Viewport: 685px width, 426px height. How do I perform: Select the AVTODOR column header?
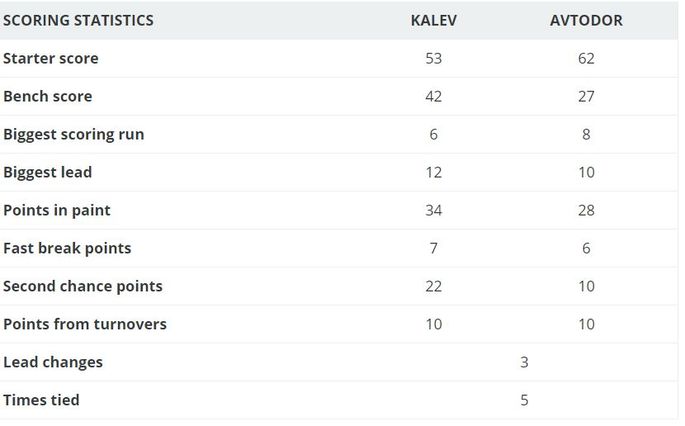pos(586,21)
